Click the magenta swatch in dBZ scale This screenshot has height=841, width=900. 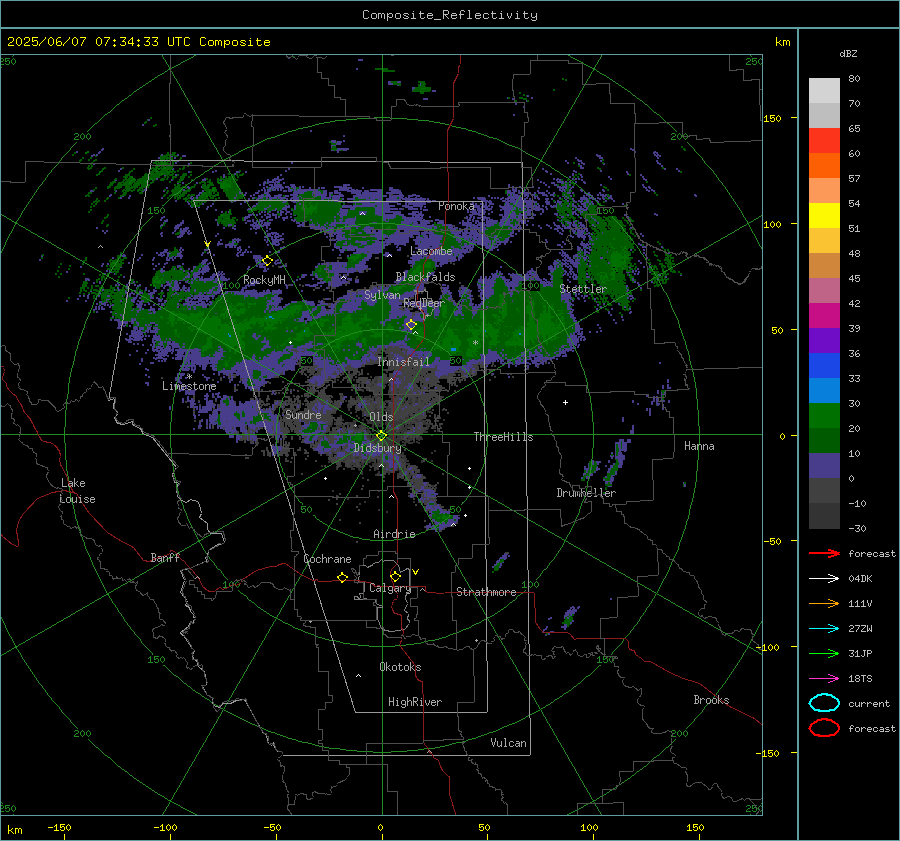824,316
